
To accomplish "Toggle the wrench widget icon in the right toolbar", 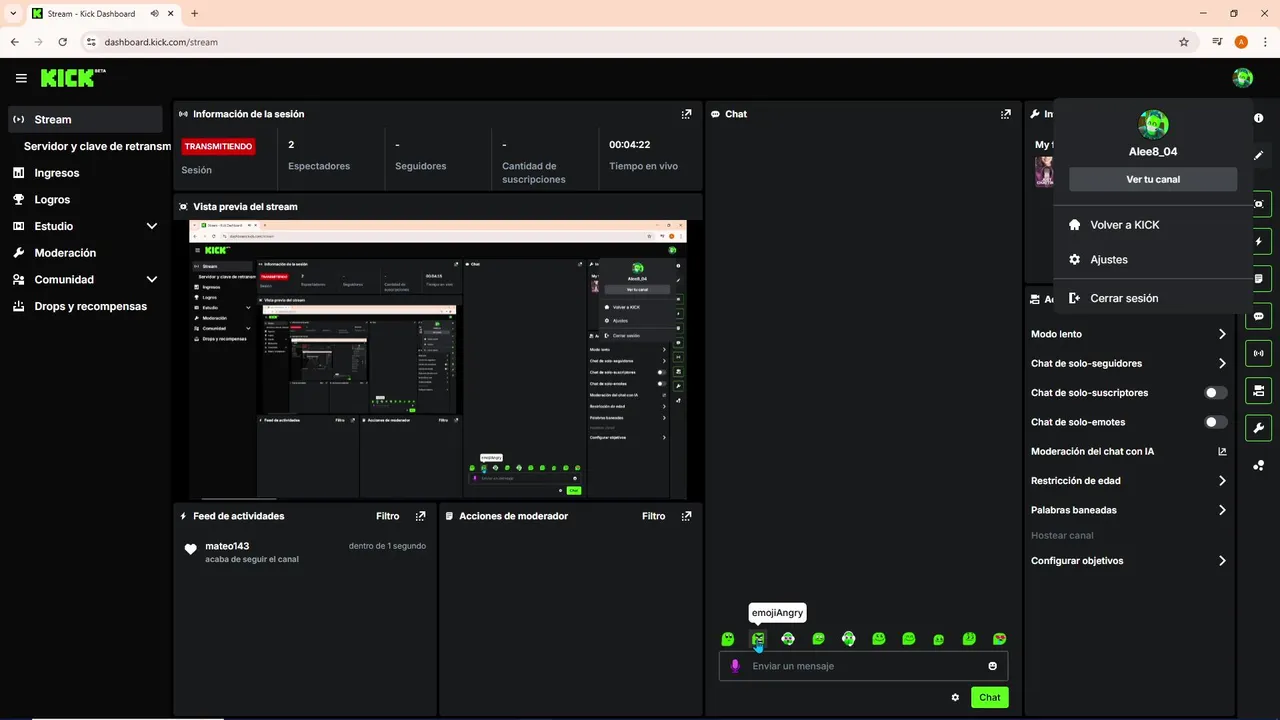I will point(1258,428).
